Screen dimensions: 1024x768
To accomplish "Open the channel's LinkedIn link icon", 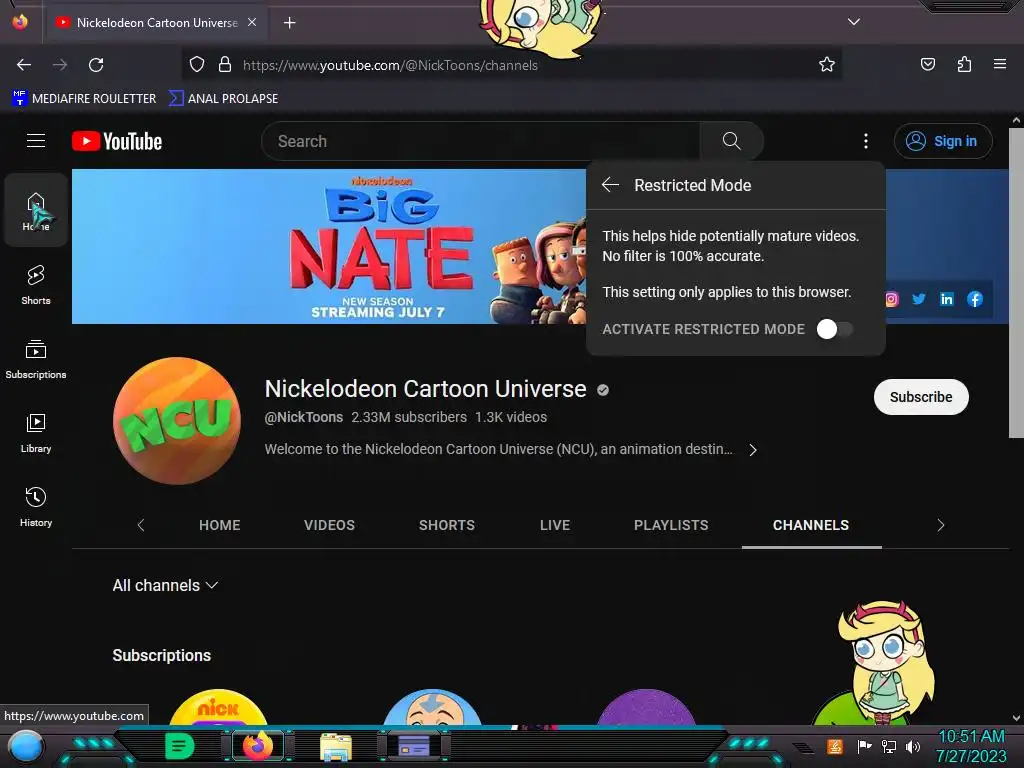I will pos(946,299).
